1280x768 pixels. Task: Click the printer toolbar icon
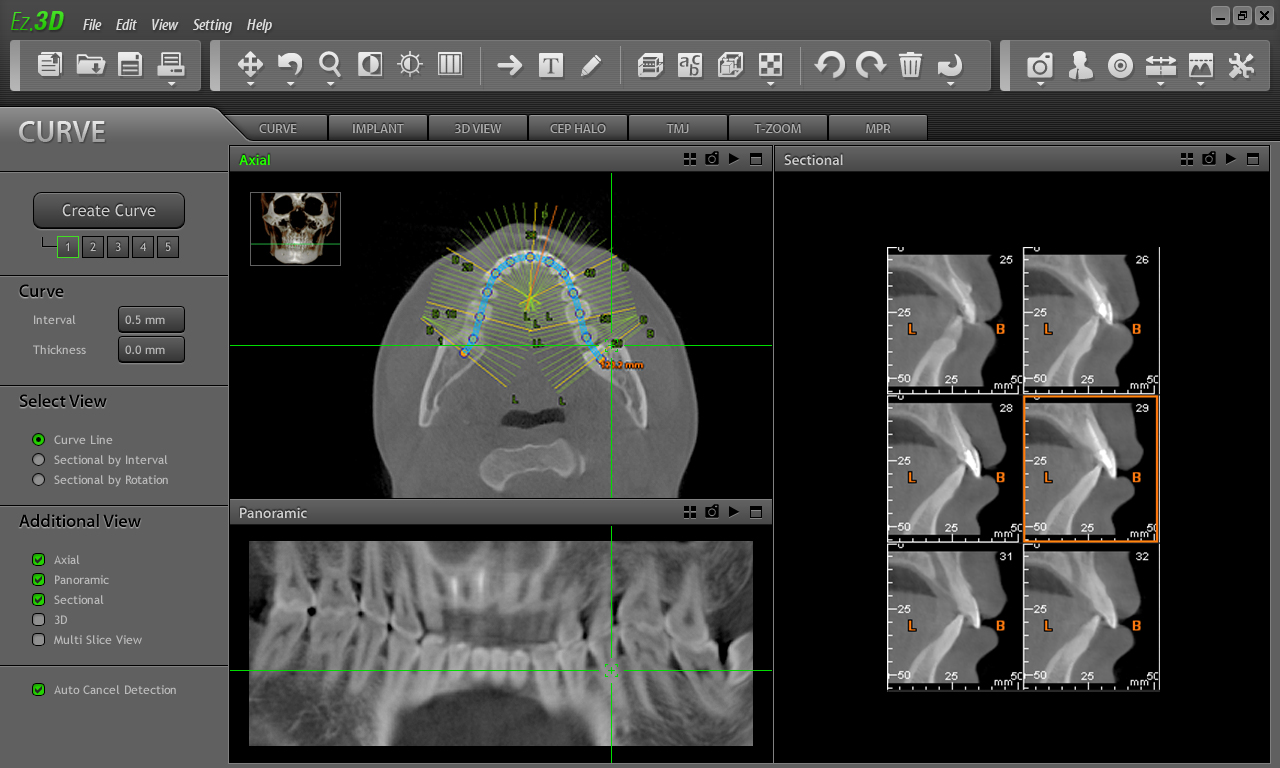point(171,64)
